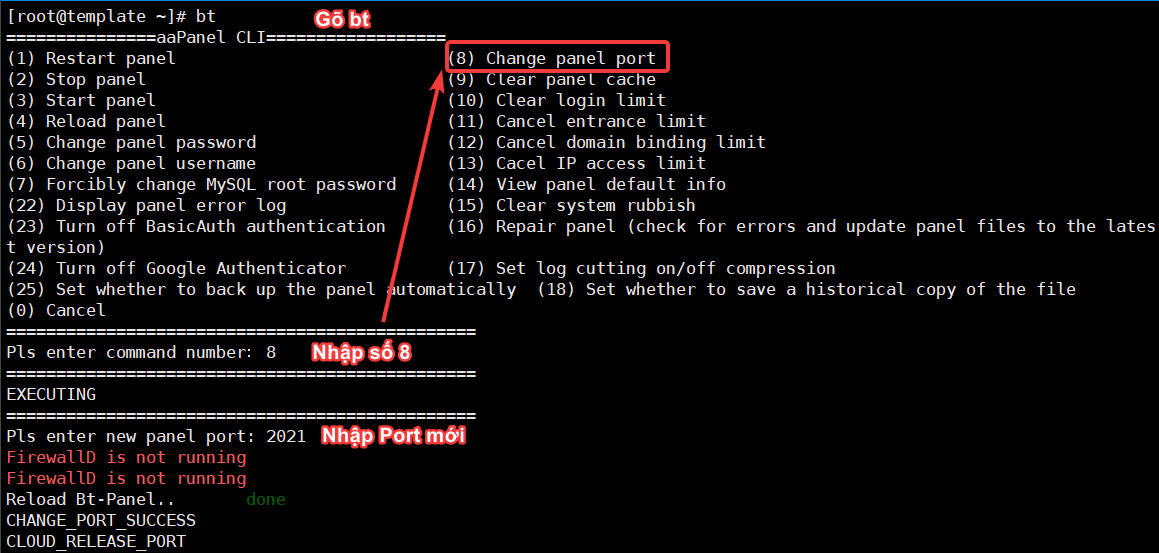Click the new panel port value 2021
Screen dimensions: 1159x553
click(286, 436)
